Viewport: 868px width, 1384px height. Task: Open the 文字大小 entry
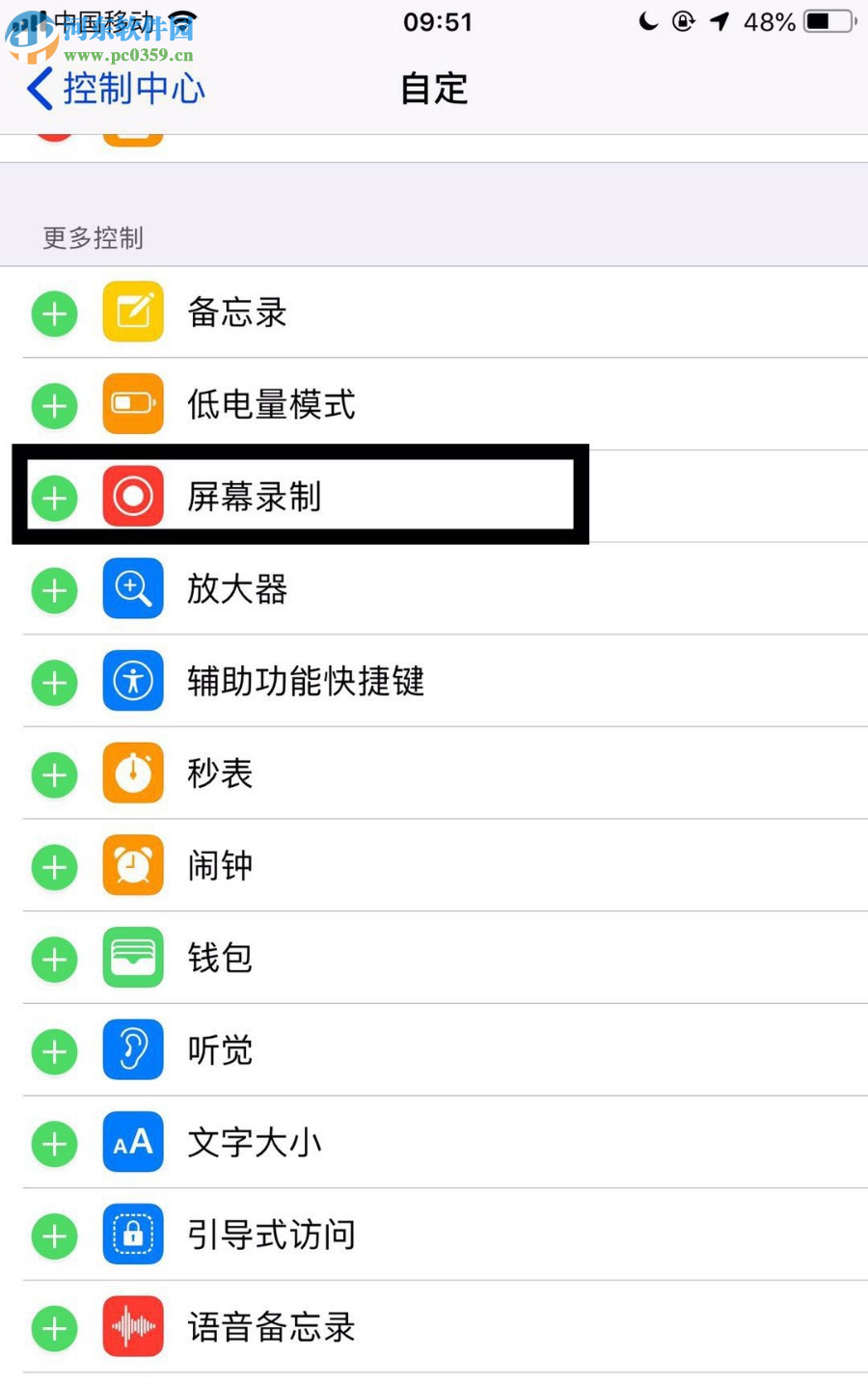[x=254, y=1142]
